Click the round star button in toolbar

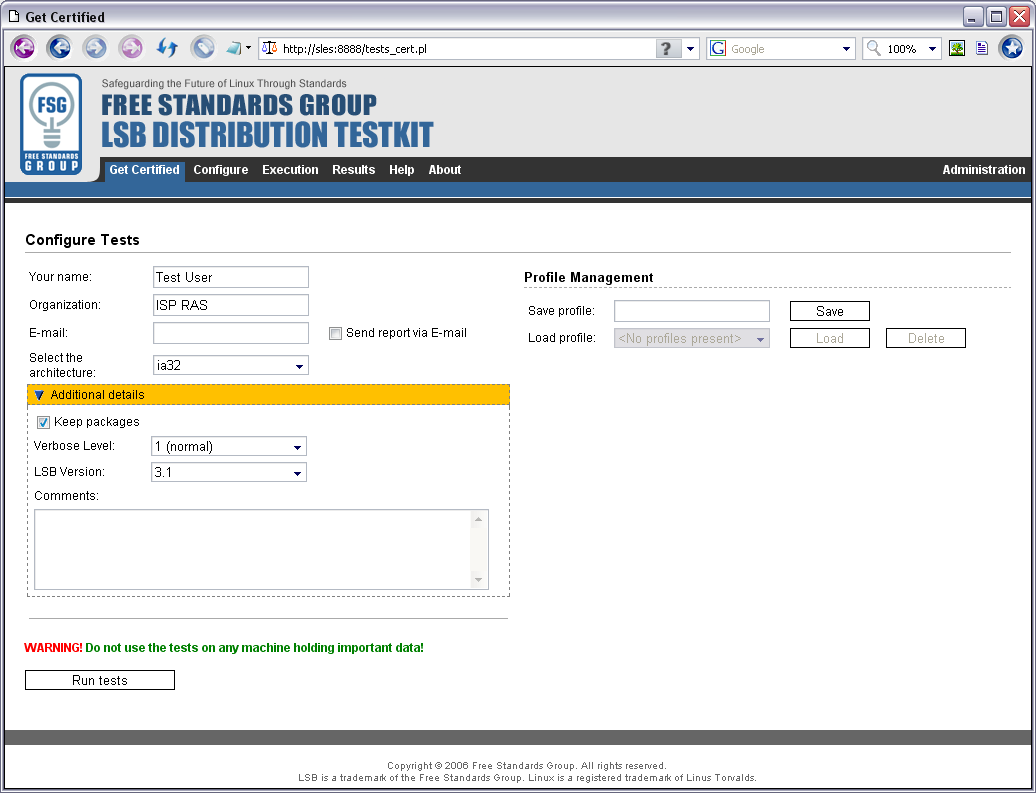point(1011,48)
